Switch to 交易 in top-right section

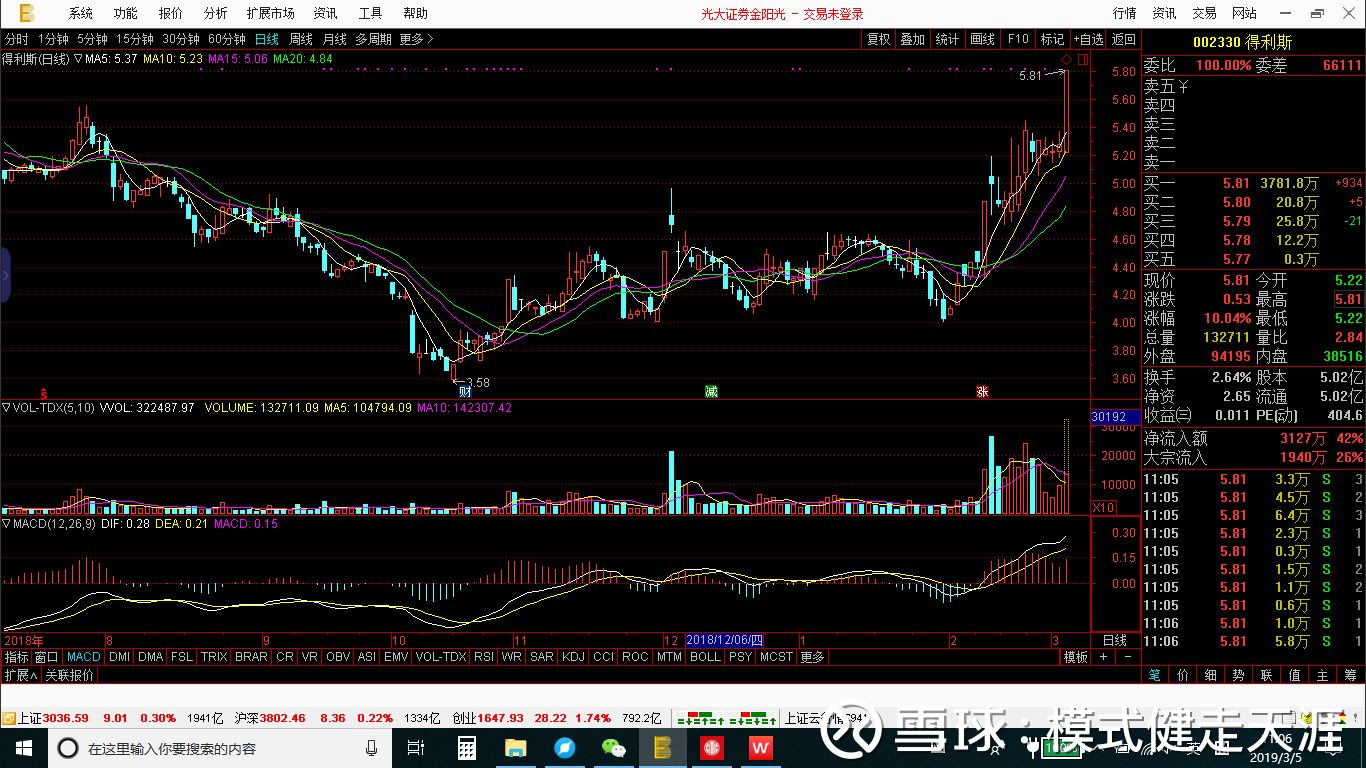pyautogui.click(x=1204, y=13)
